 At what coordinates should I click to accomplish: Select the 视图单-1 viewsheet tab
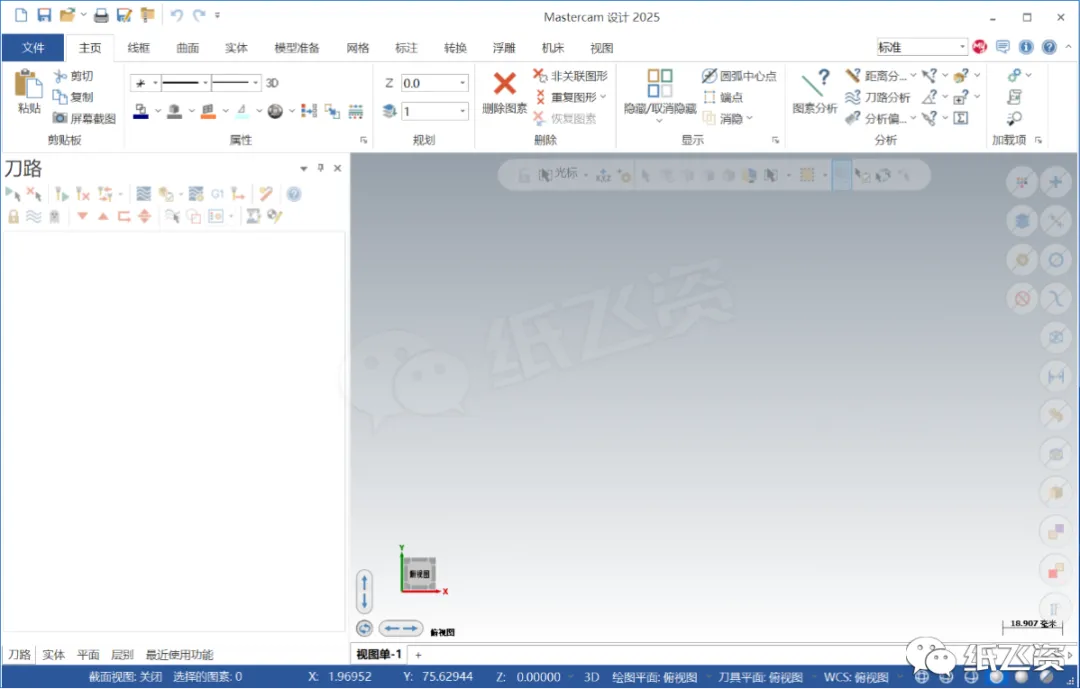pos(379,654)
